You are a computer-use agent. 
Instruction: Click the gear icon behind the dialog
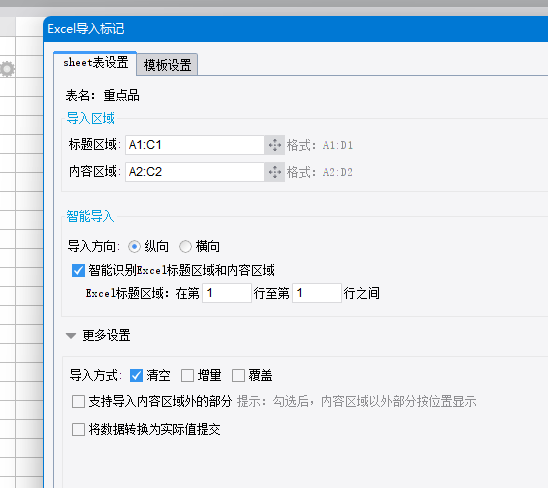(x=7, y=69)
